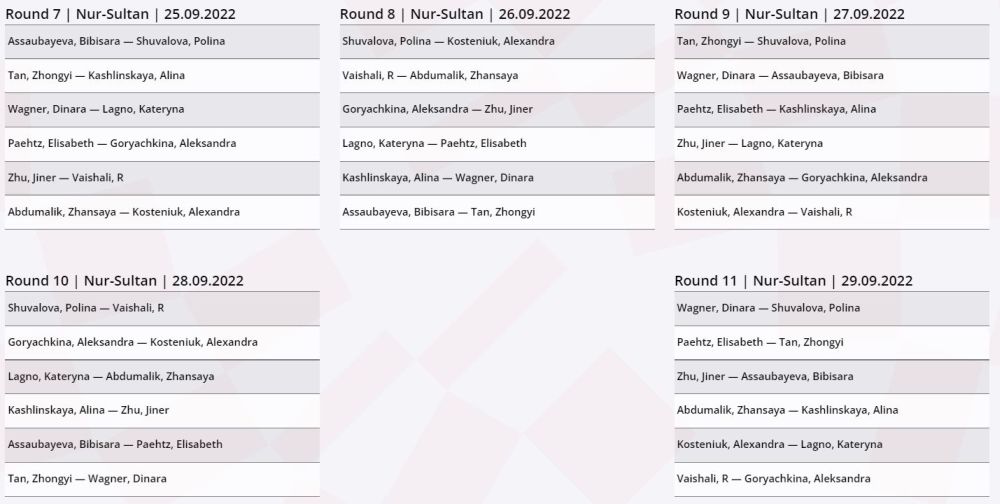This screenshot has width=1000, height=504.
Task: Click Tan, Zhongyi — Kashlinskaya, Alina pairing
Action: [x=96, y=76]
